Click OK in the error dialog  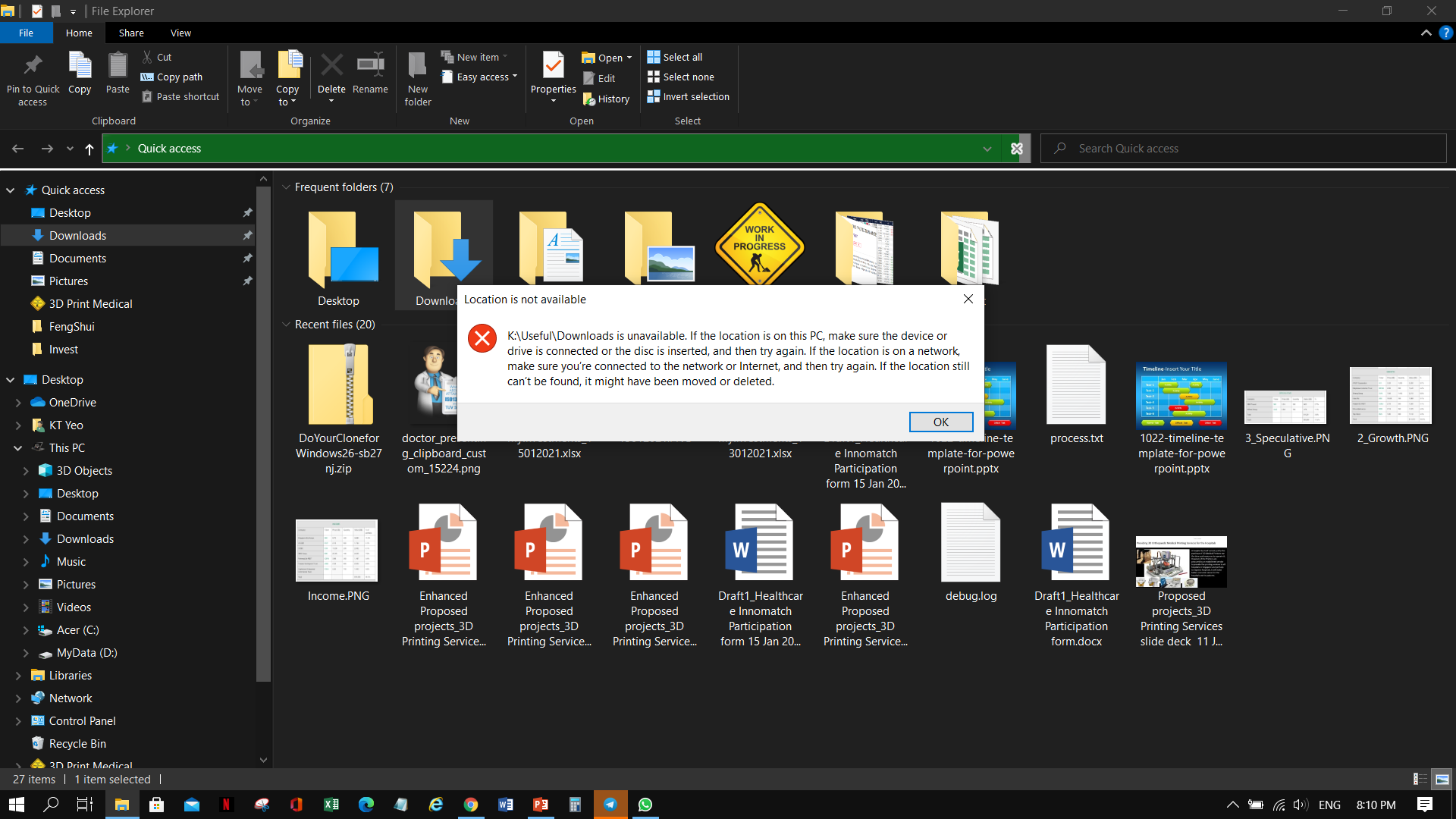941,422
